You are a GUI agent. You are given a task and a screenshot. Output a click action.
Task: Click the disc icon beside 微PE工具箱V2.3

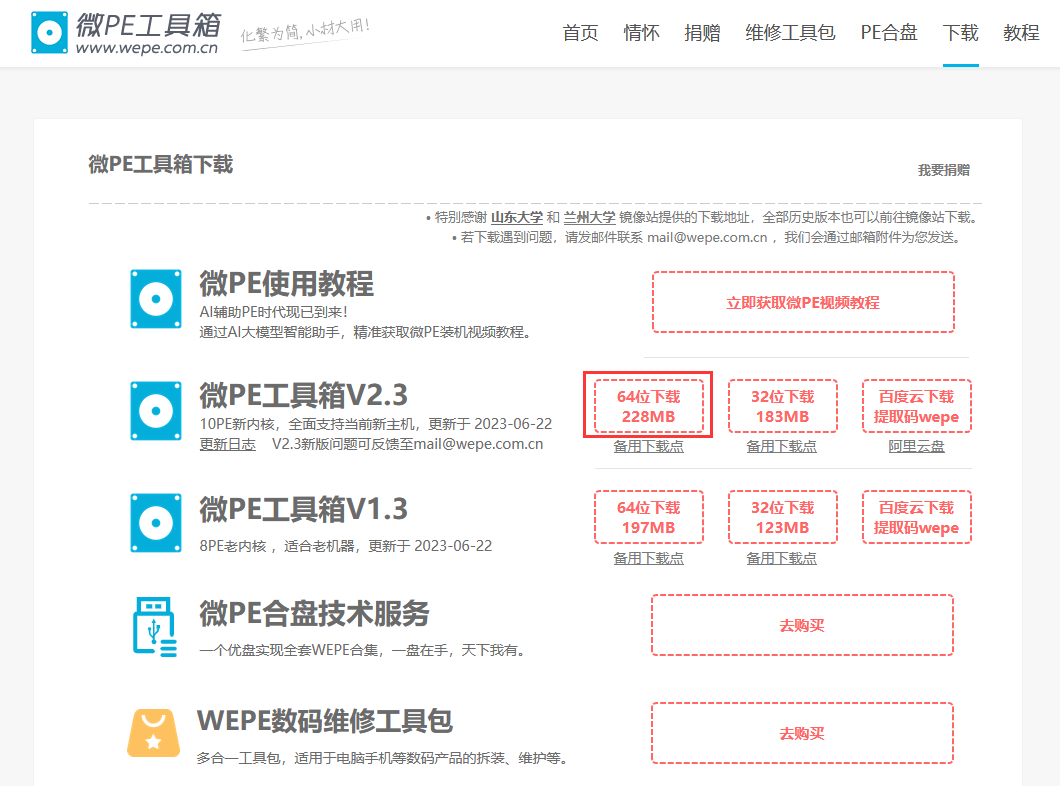click(155, 411)
